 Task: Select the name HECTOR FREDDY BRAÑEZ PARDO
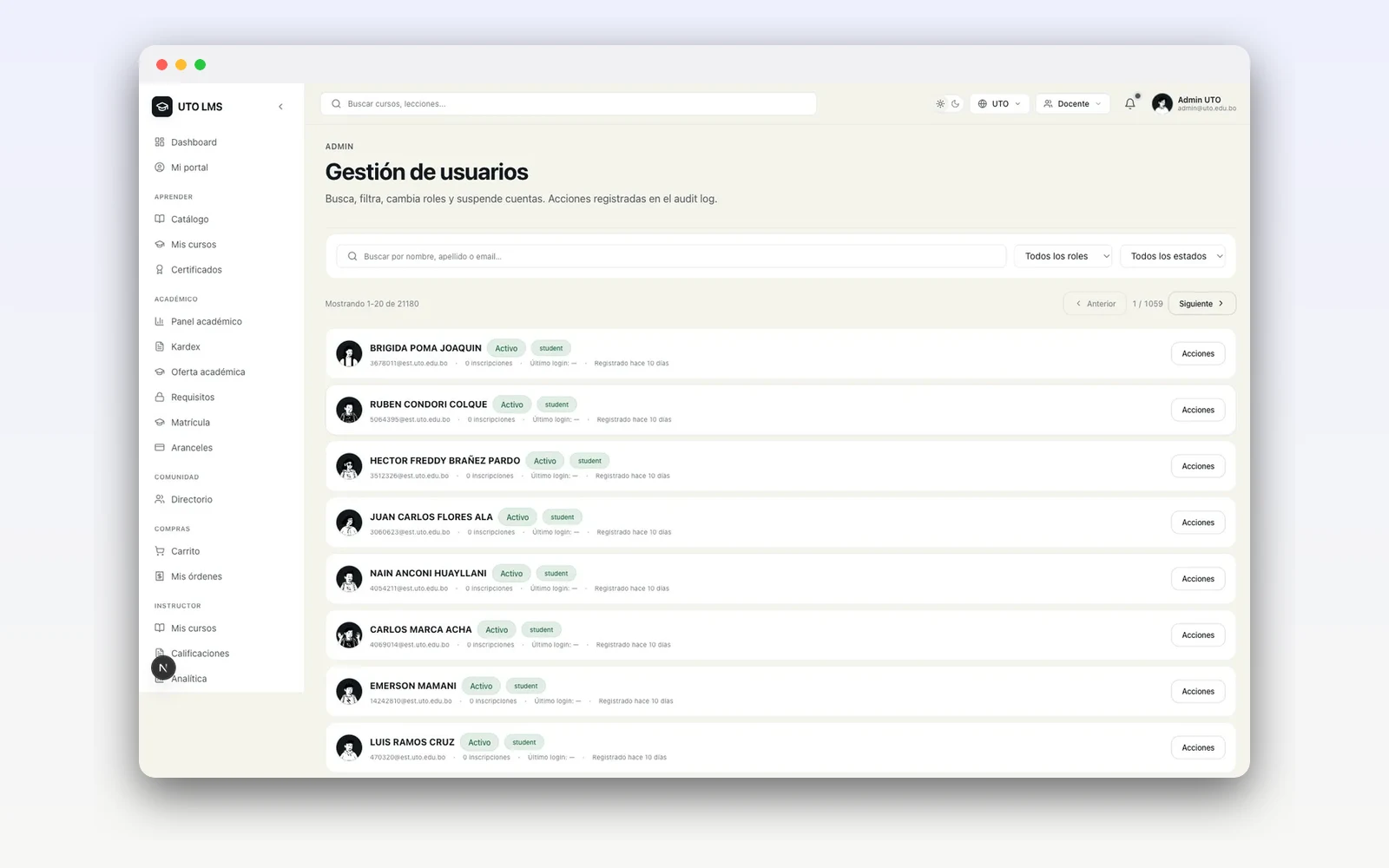coord(444,461)
